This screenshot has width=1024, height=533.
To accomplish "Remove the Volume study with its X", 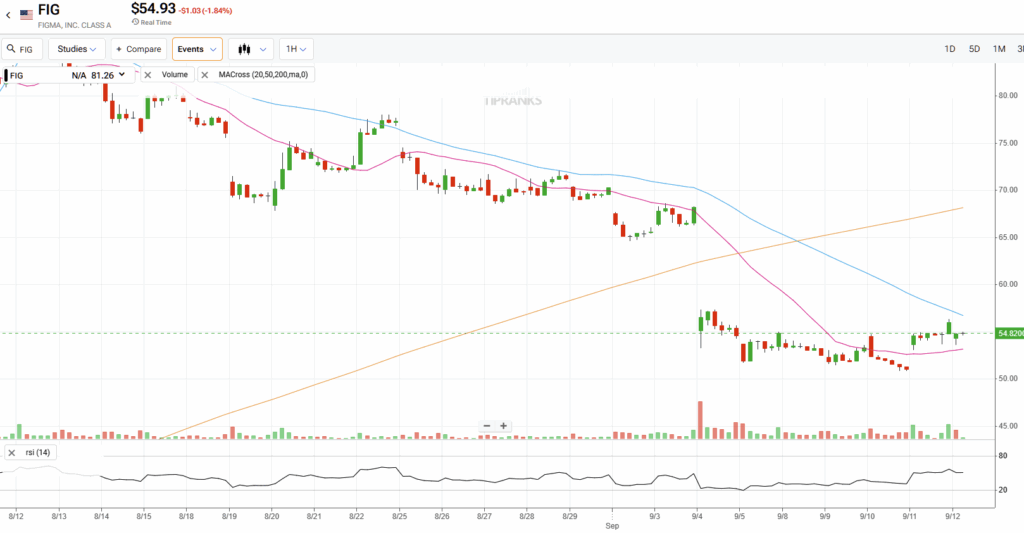I will coord(148,74).
